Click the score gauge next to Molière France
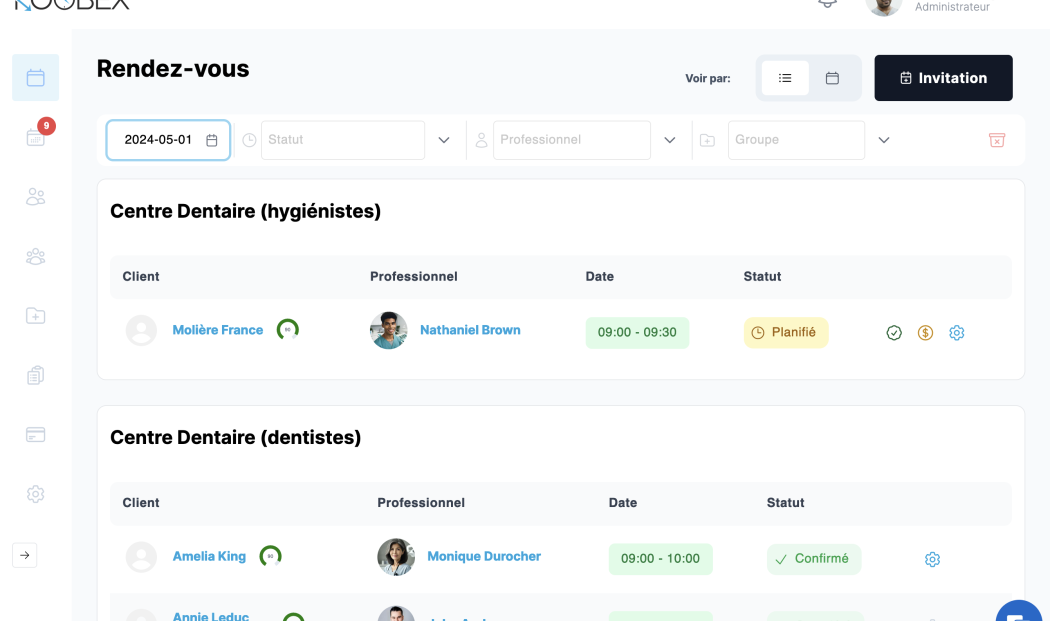The height and width of the screenshot is (621, 1050). (288, 330)
